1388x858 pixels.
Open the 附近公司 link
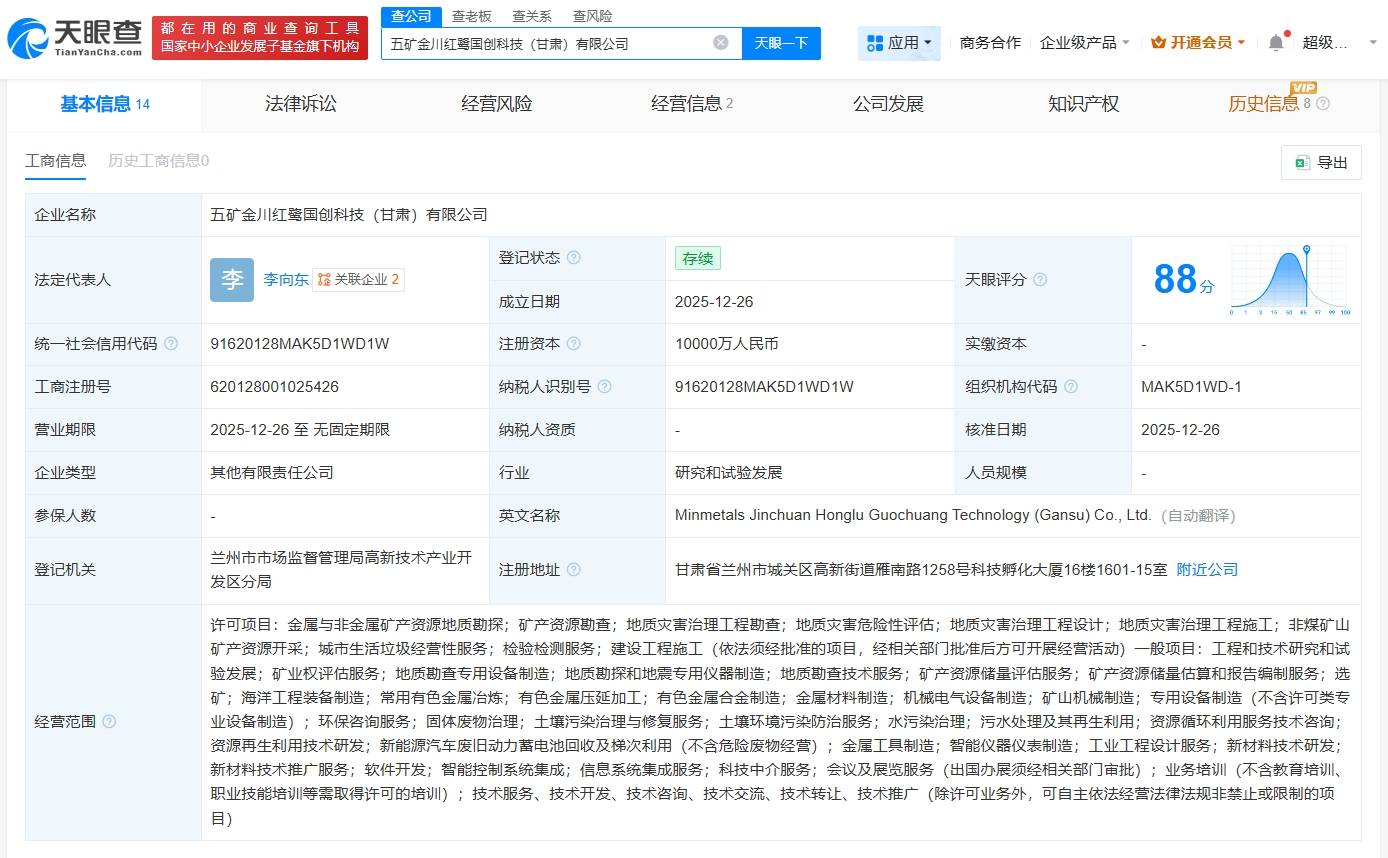pos(1207,570)
